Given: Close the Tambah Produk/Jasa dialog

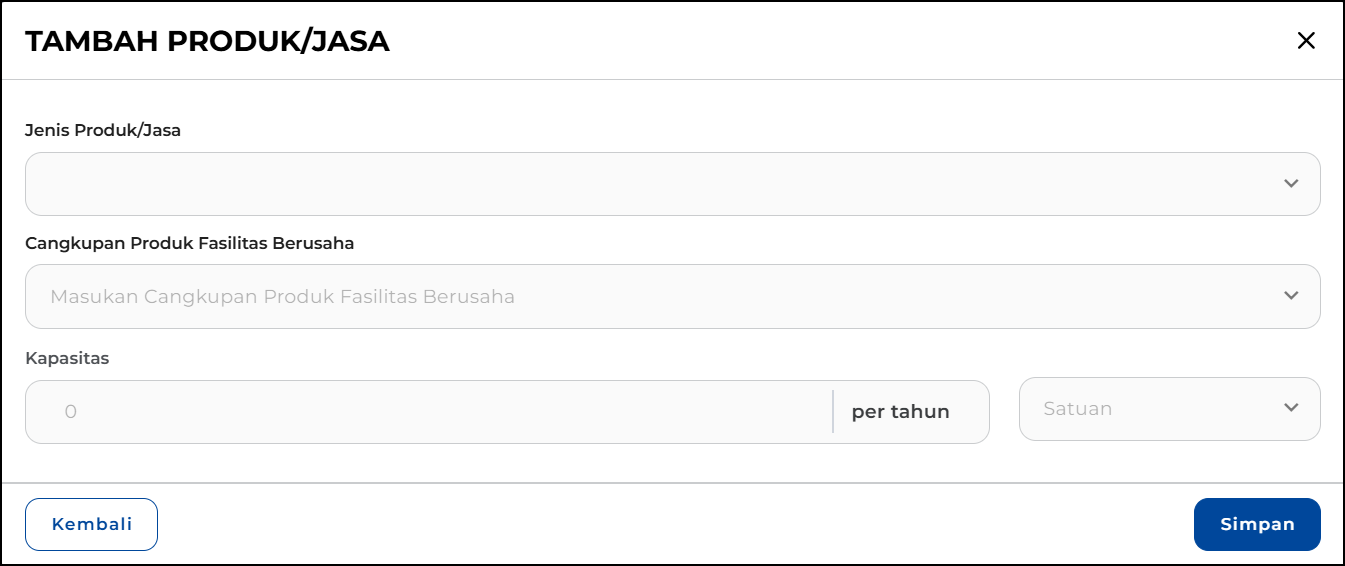Looking at the screenshot, I should click(x=1306, y=41).
